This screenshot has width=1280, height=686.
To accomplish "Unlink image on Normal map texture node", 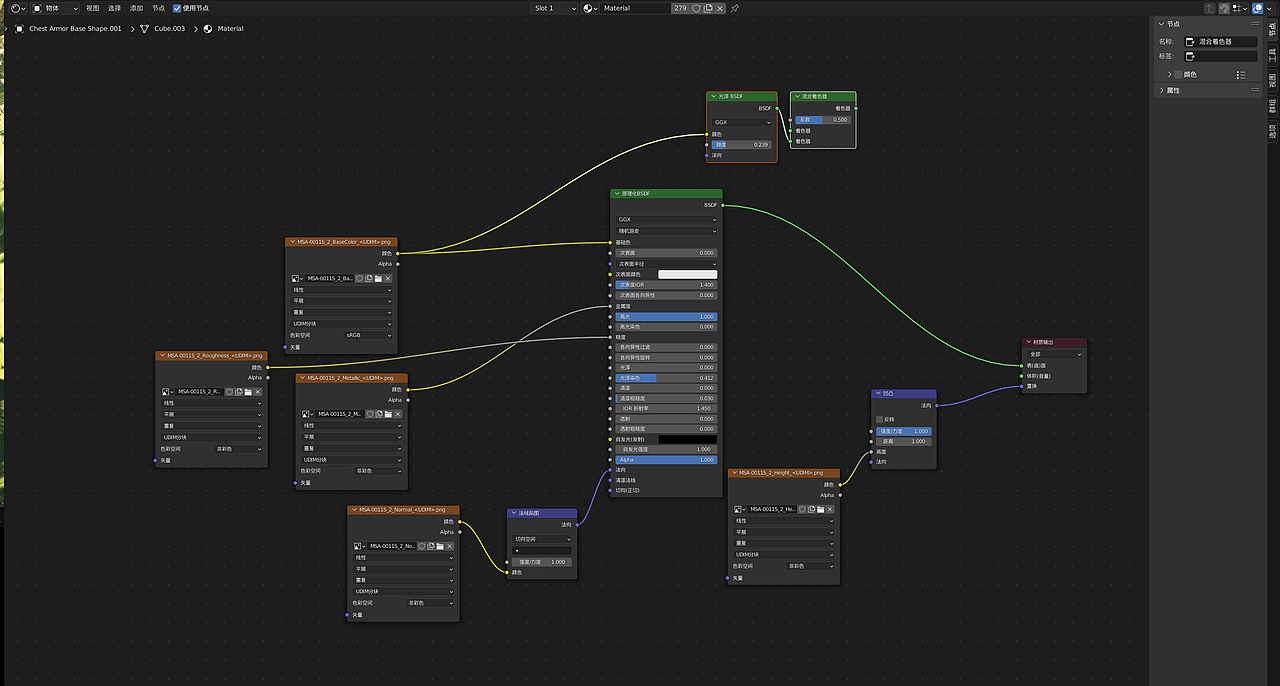I will click(450, 546).
